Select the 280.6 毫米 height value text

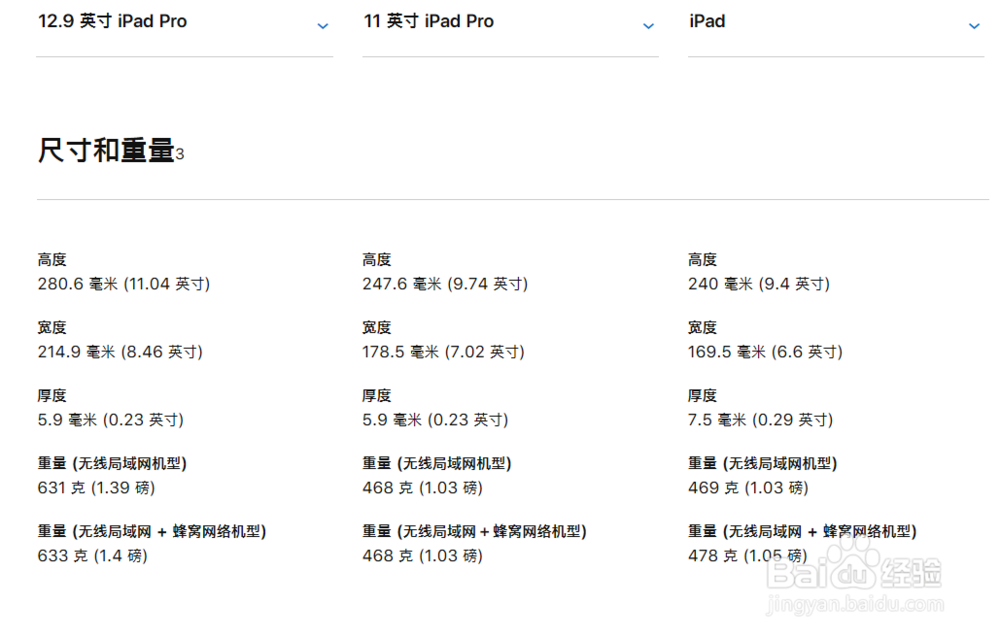[x=124, y=284]
